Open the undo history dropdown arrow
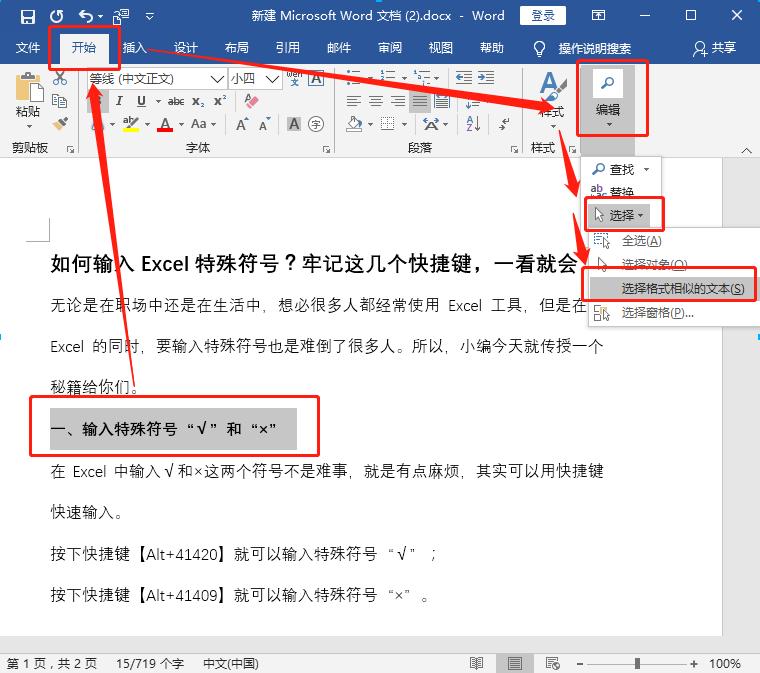The height and width of the screenshot is (673, 760). 100,17
